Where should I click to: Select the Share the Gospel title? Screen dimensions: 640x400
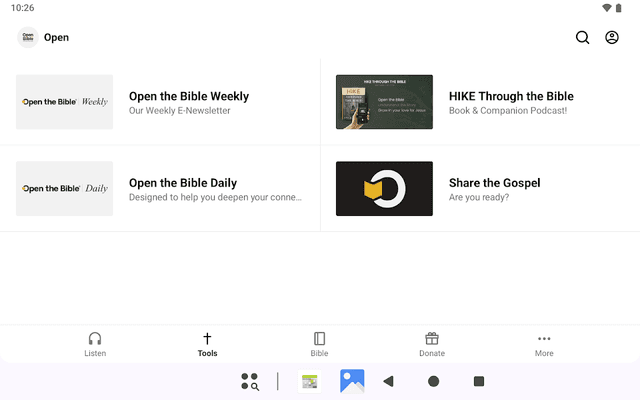[495, 183]
